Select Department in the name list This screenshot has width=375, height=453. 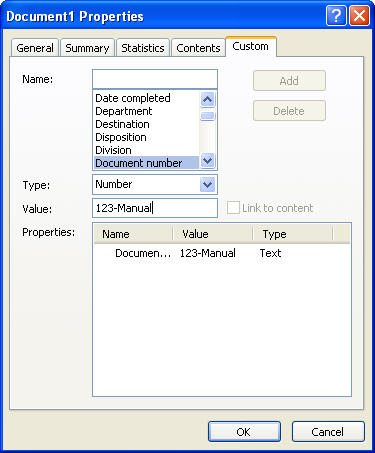coord(147,111)
